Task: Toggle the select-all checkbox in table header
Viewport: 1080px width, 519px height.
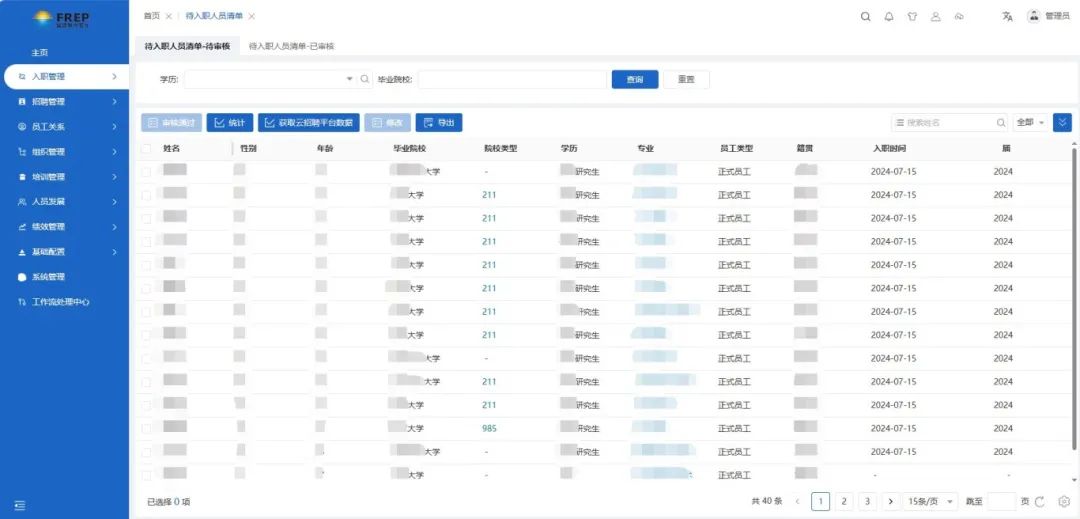Action: [x=147, y=148]
